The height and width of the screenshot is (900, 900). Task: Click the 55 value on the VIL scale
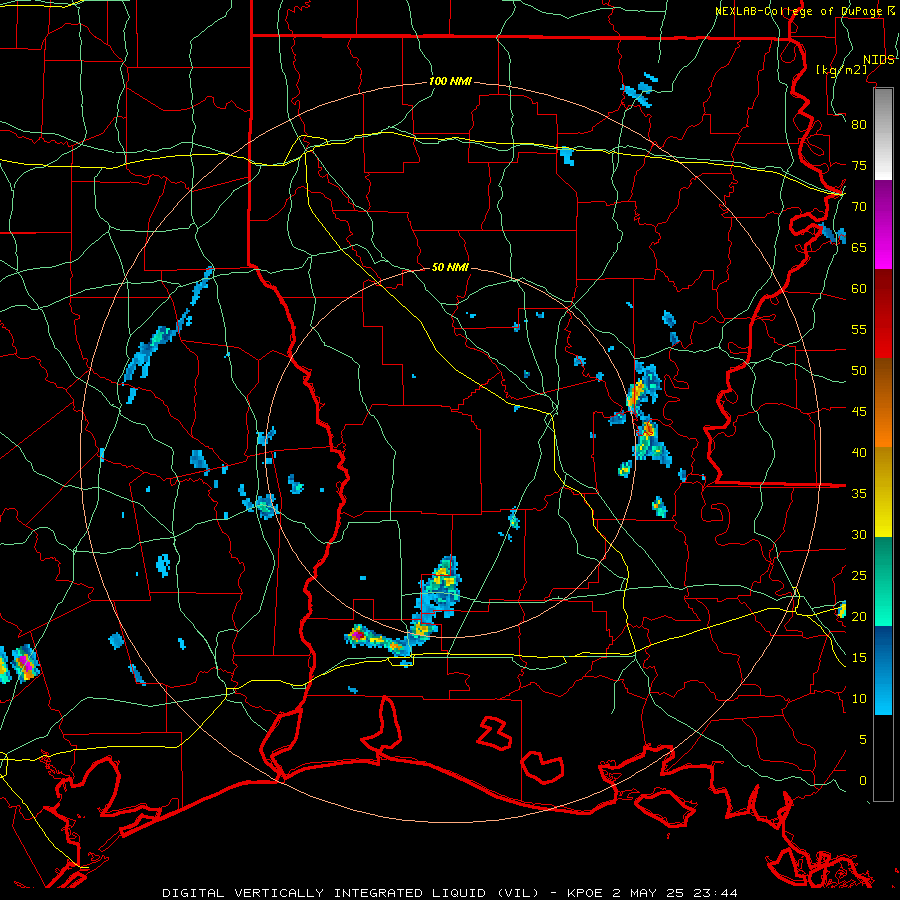(859, 329)
